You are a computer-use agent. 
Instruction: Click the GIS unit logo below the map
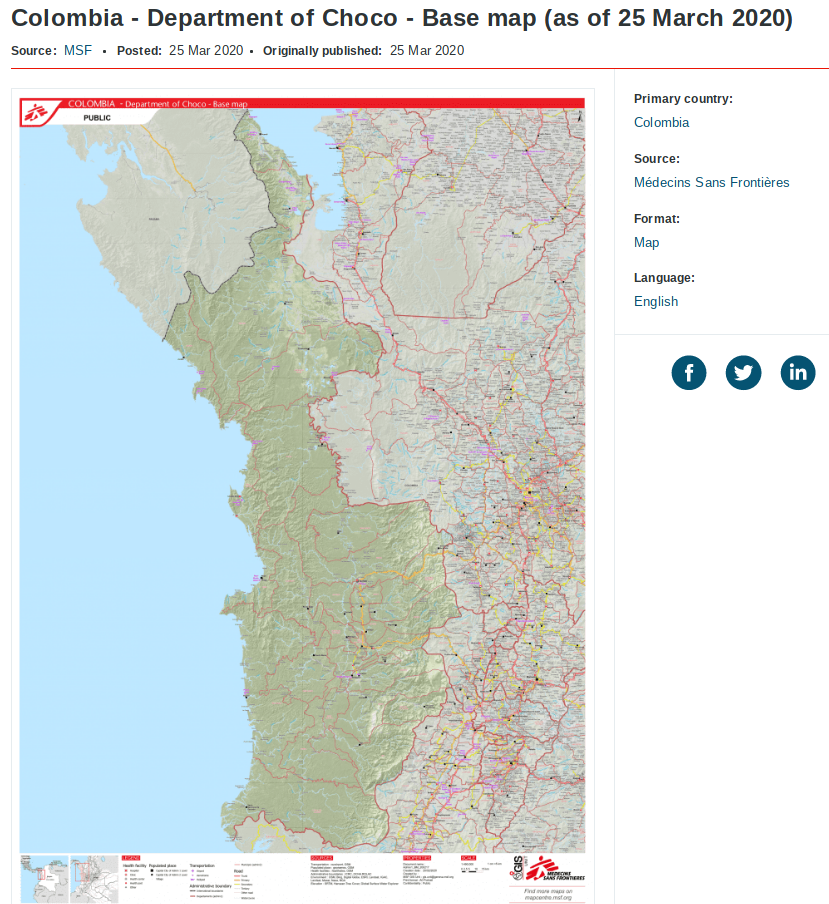(x=517, y=869)
